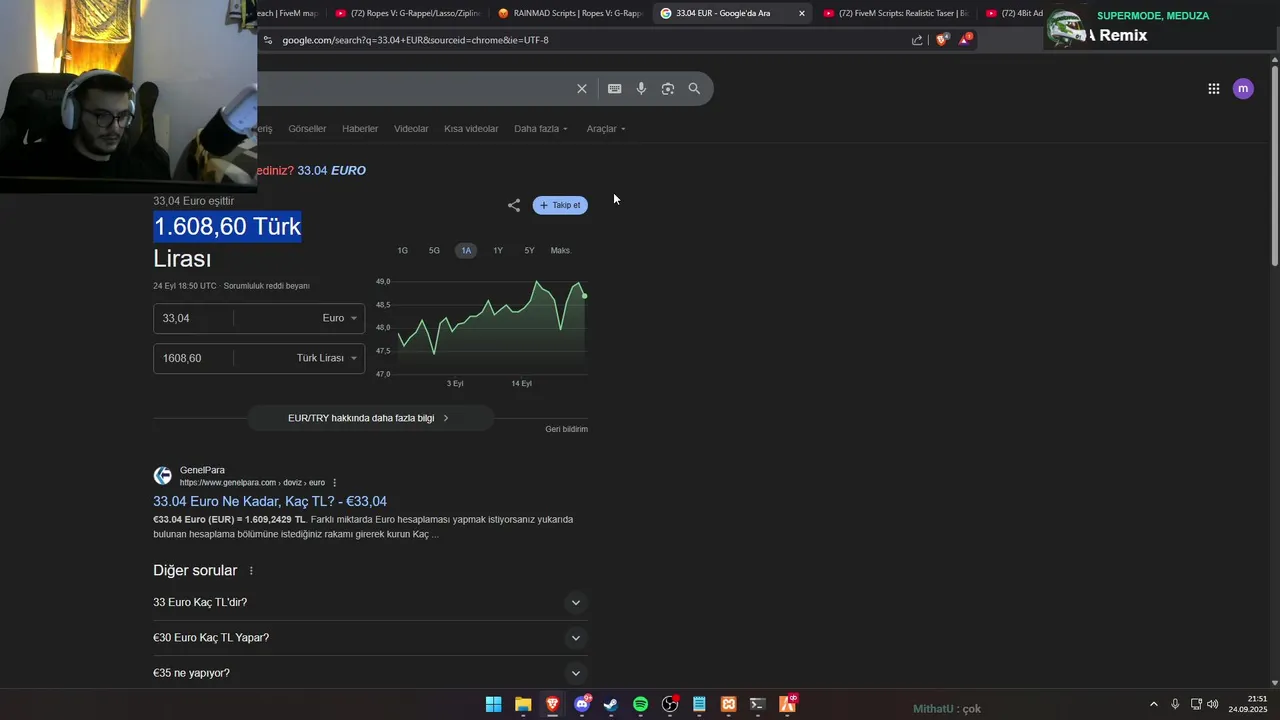Image resolution: width=1280 pixels, height=720 pixels.
Task: Open the Haberler results tab
Action: (360, 129)
